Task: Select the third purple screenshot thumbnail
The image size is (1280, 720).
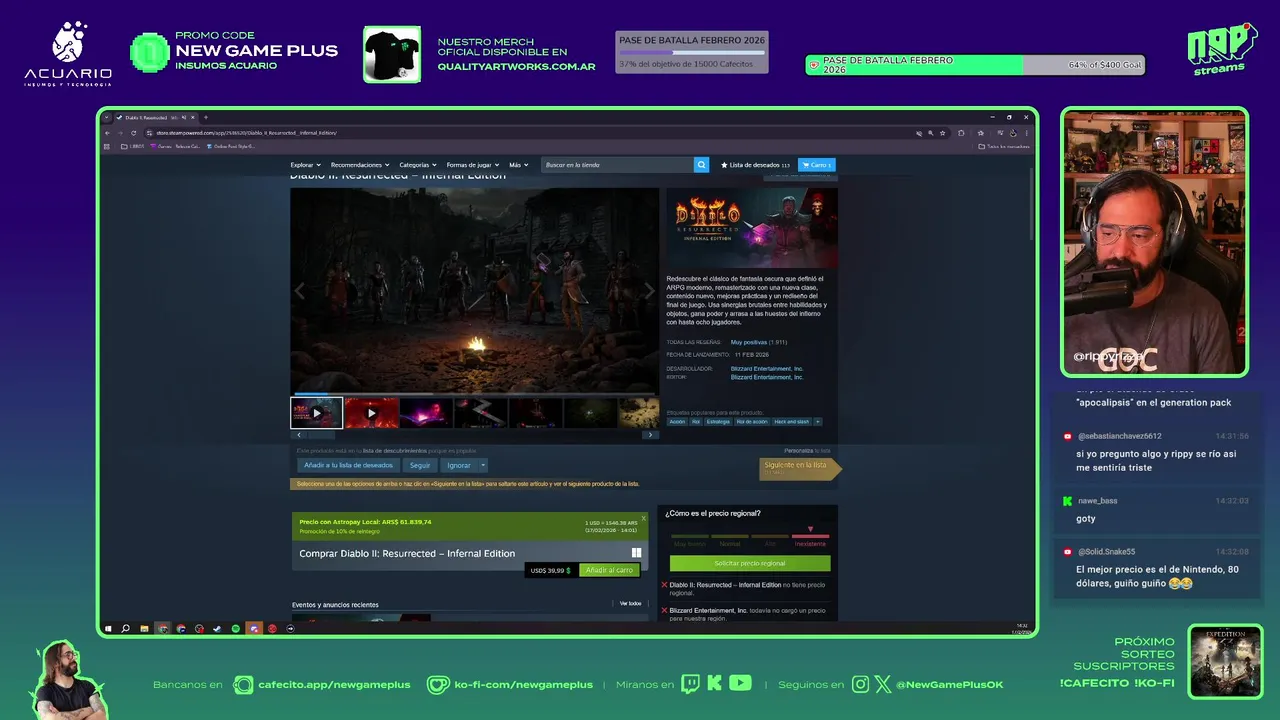Action: [426, 413]
